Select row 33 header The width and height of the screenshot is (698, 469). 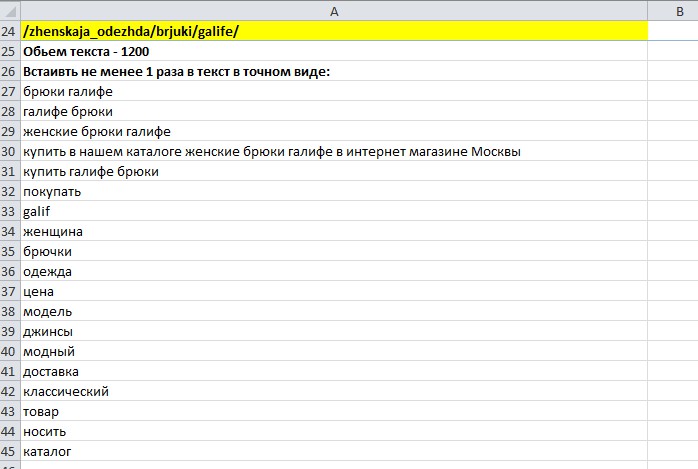click(x=10, y=211)
